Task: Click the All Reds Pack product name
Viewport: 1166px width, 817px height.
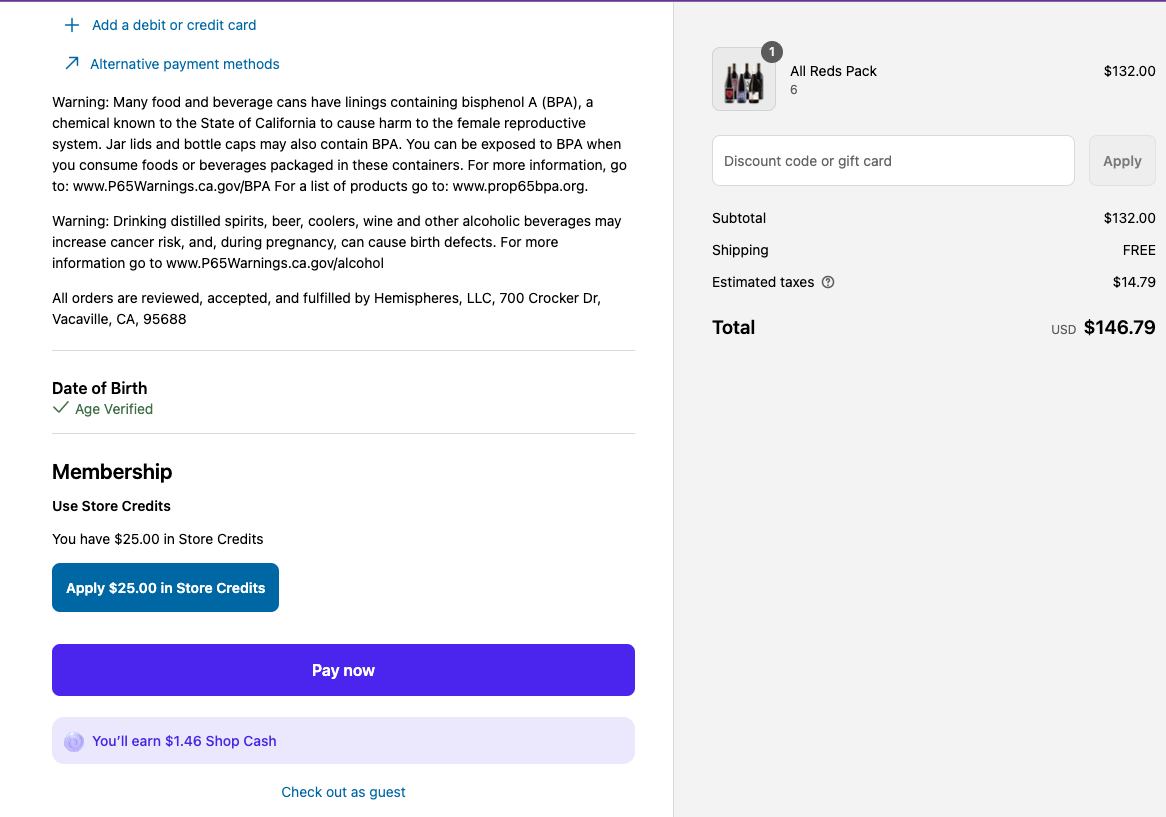Action: tap(833, 71)
